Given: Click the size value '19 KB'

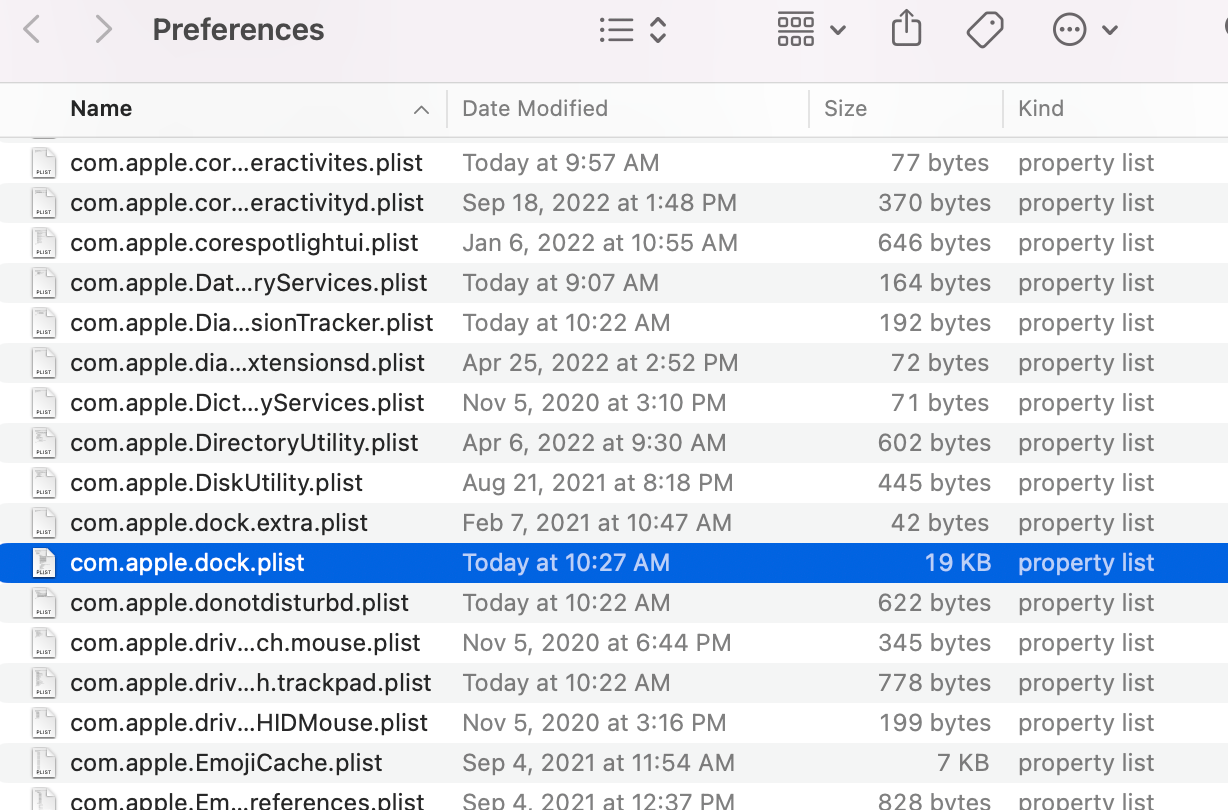Looking at the screenshot, I should coord(958,563).
